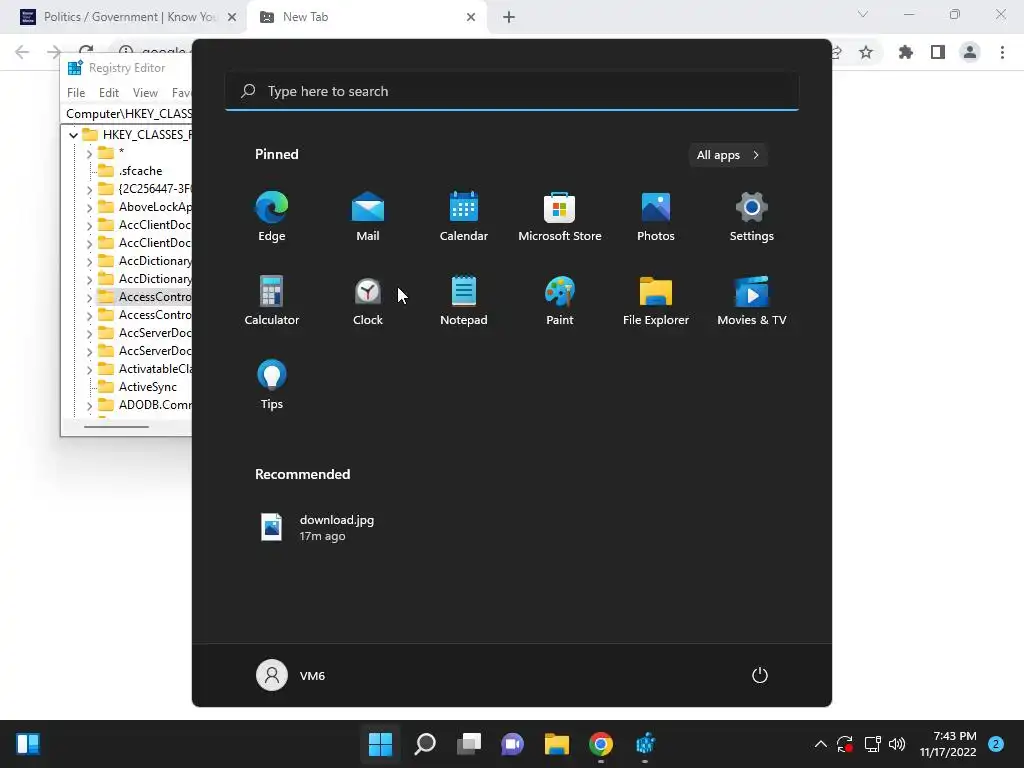Open the Chrome extensions puzzle menu
Screen dimensions: 1024x768
point(905,52)
